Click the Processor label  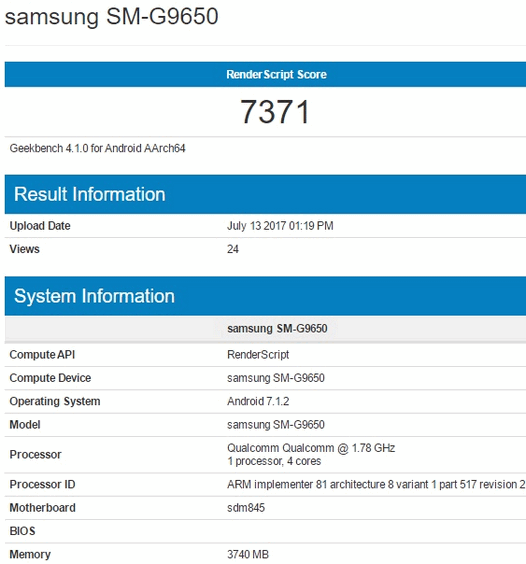(35, 455)
